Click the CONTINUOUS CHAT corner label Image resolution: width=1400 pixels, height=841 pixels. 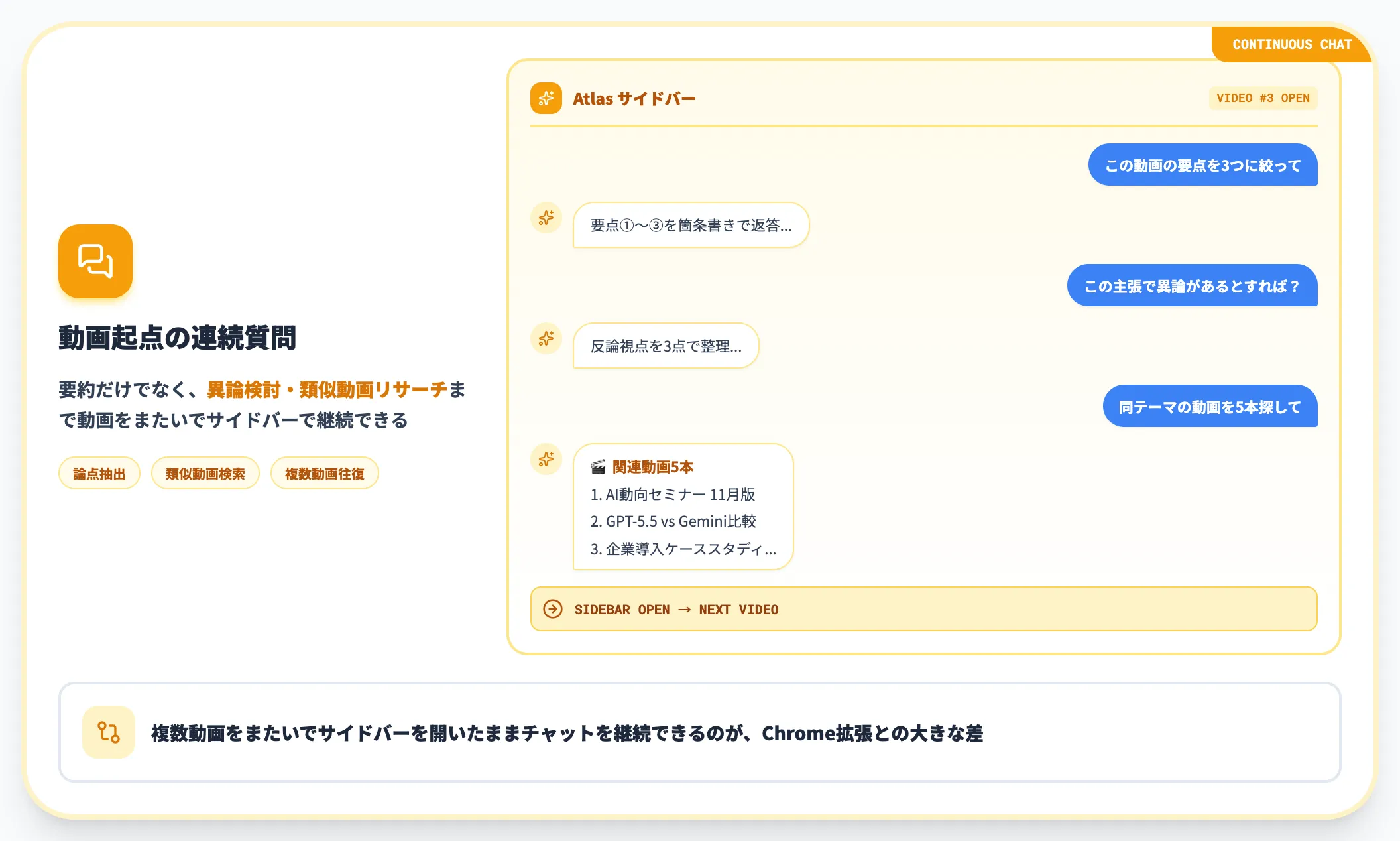1292,44
